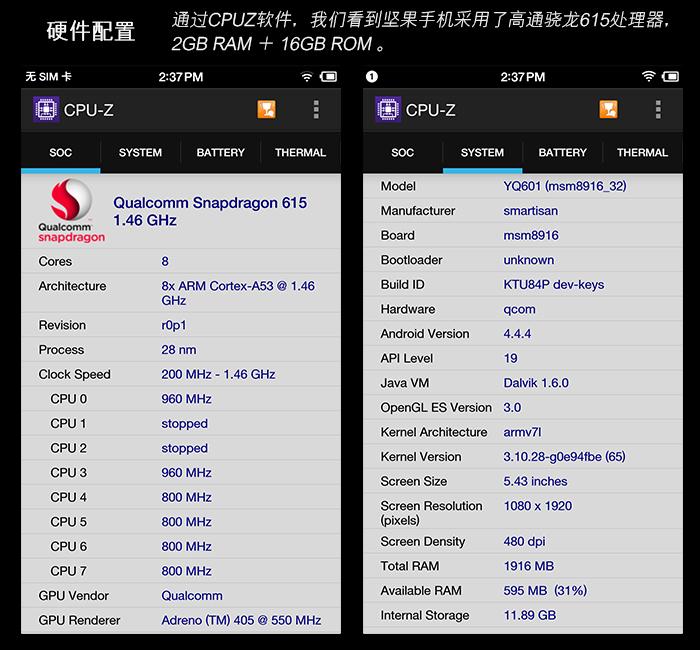Click Total RAM value '1916 MB'
Viewport: 700px width, 650px height.
tap(529, 566)
